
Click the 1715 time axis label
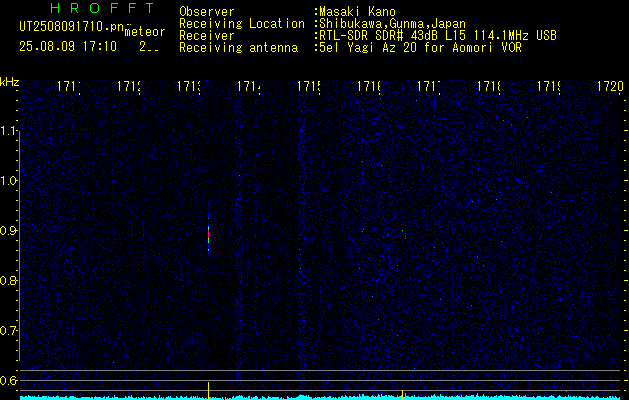pyautogui.click(x=308, y=87)
